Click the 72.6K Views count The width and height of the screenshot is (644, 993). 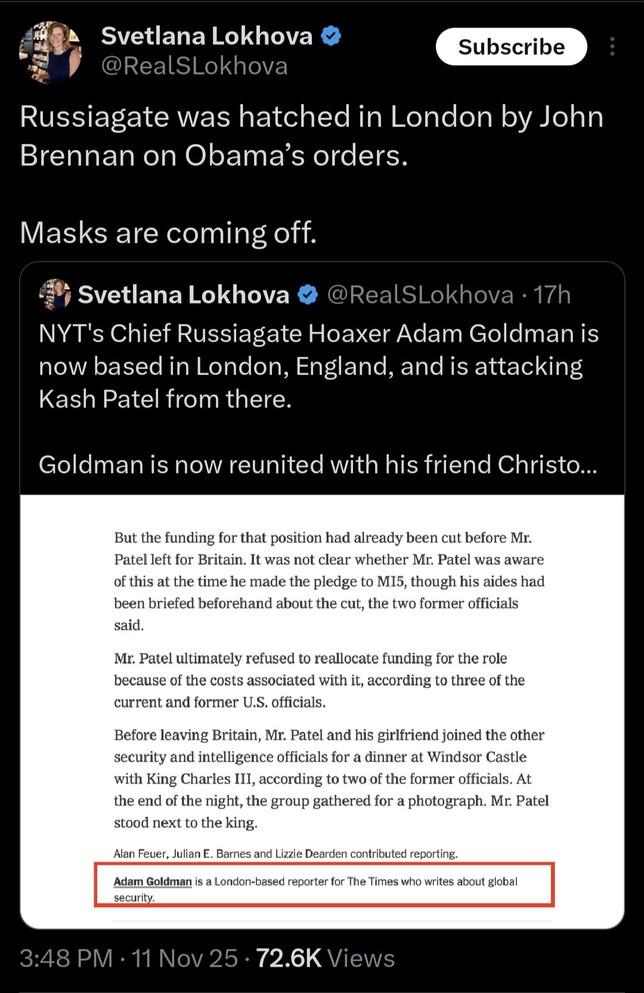325,958
